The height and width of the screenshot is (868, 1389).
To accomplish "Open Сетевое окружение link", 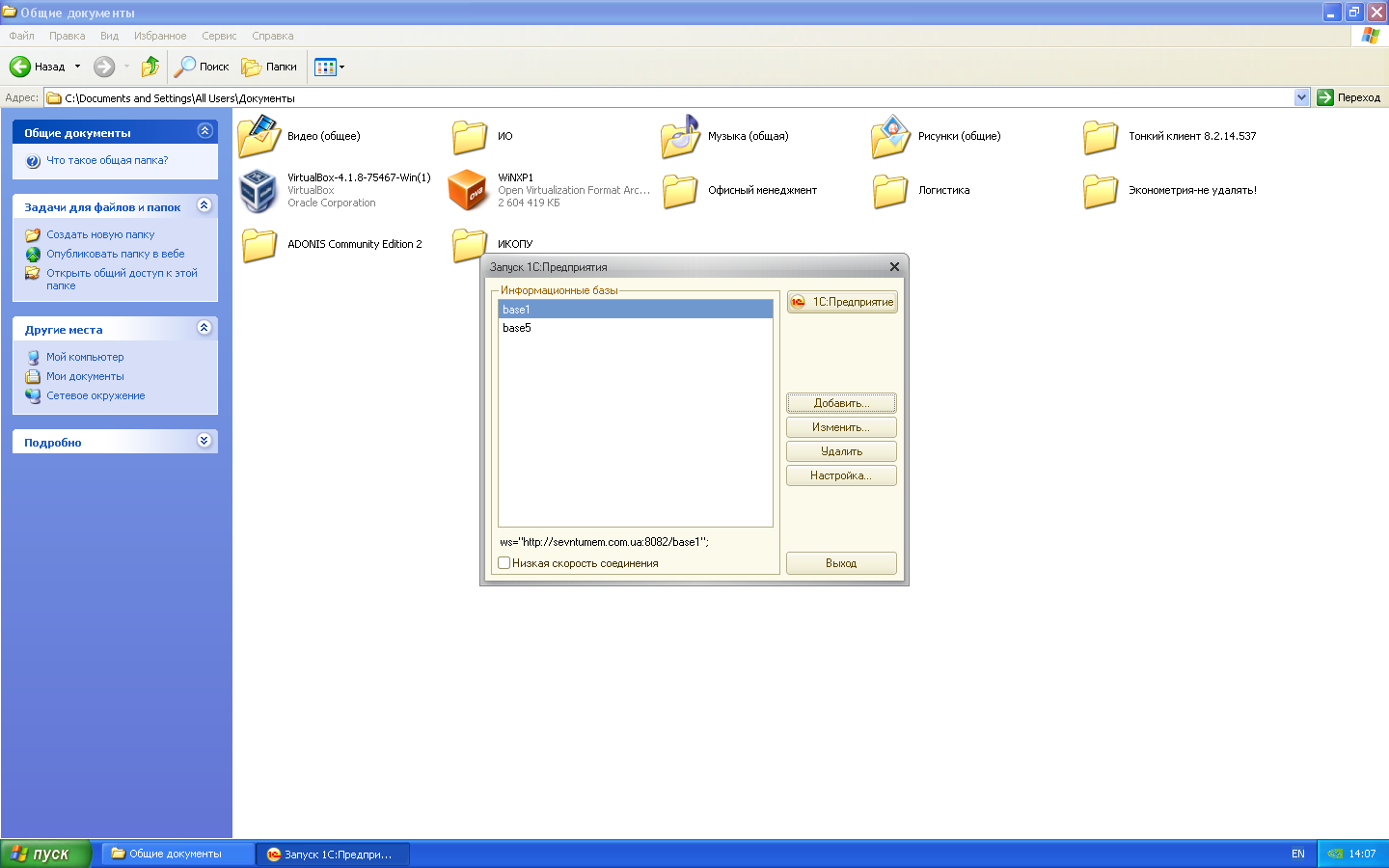I will [x=95, y=395].
